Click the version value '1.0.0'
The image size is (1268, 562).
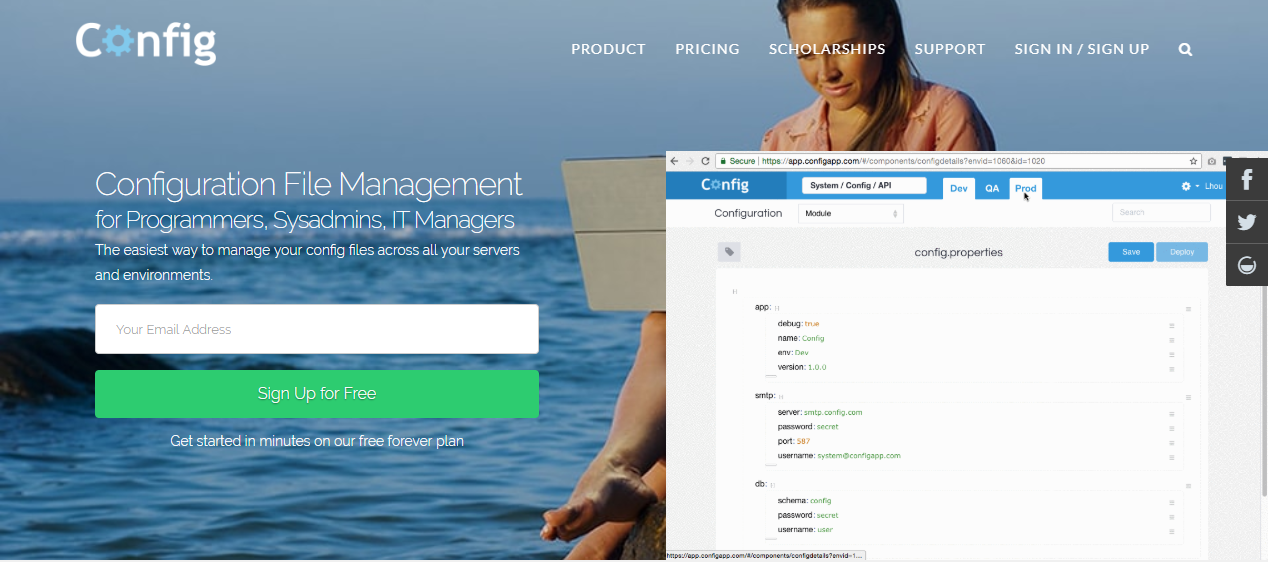pyautogui.click(x=817, y=367)
